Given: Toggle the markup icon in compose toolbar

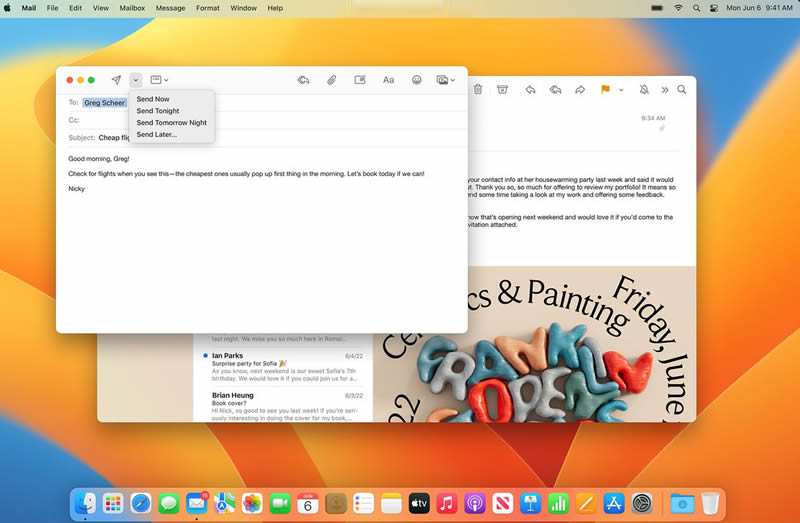Looking at the screenshot, I should tap(360, 80).
